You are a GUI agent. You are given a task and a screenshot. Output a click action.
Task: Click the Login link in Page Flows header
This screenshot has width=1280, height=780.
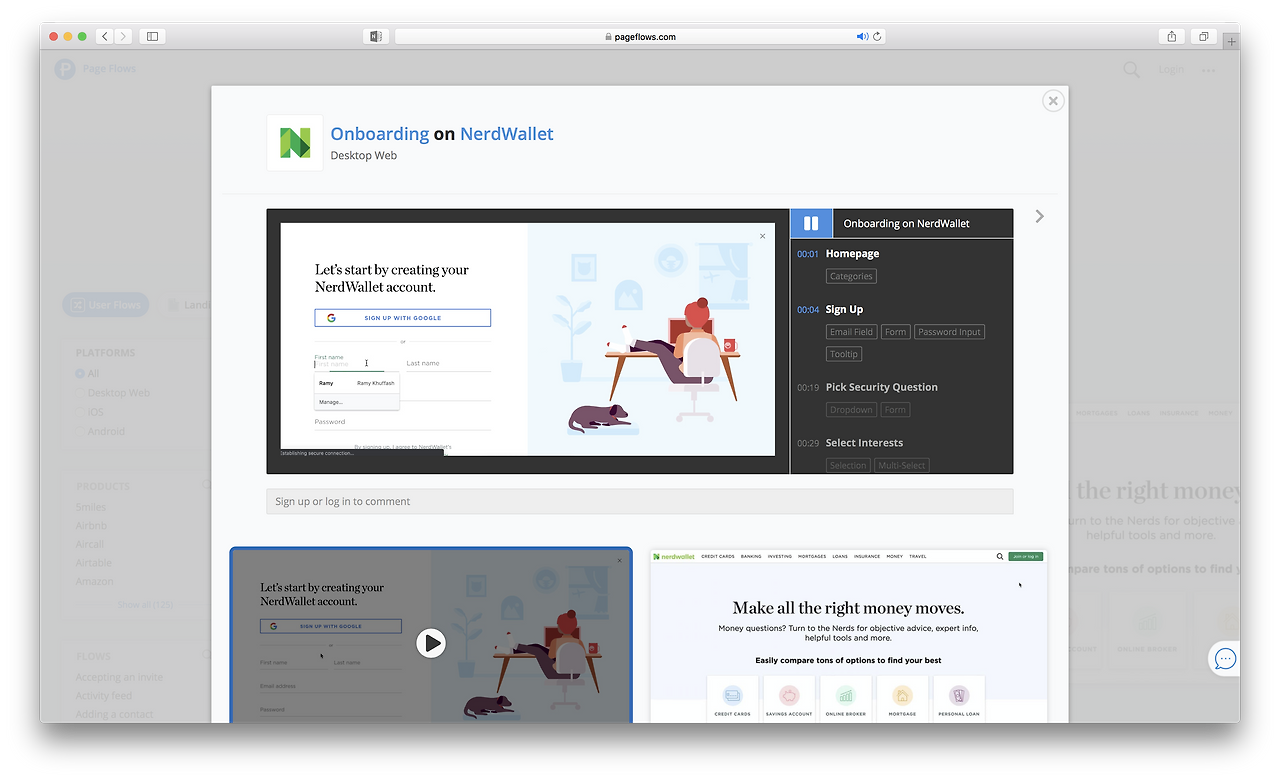[x=1171, y=69]
